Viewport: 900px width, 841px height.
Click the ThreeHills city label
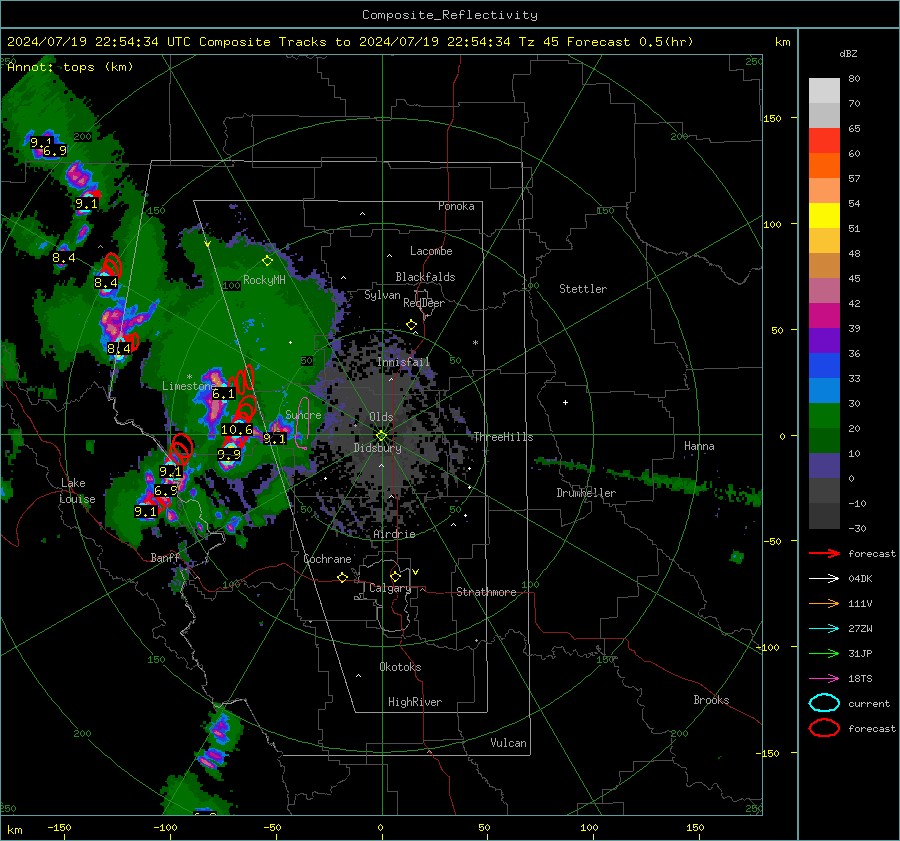click(503, 437)
